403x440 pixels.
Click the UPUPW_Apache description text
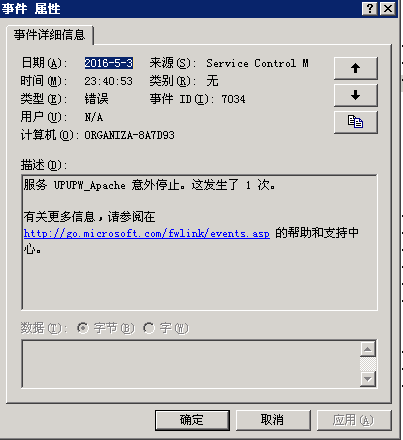point(90,185)
